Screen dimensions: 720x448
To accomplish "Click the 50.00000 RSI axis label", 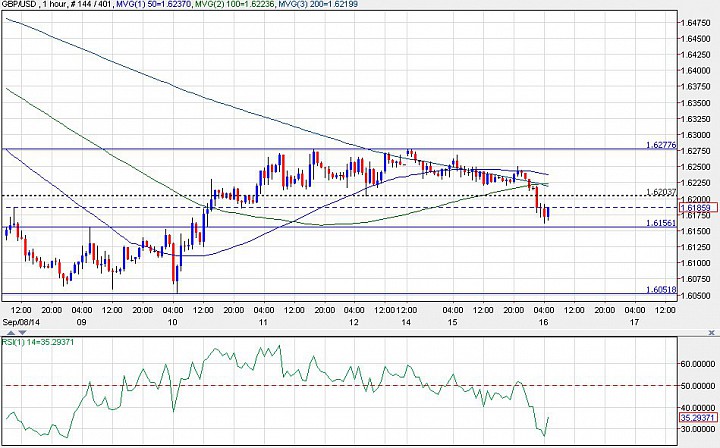I will pos(698,386).
